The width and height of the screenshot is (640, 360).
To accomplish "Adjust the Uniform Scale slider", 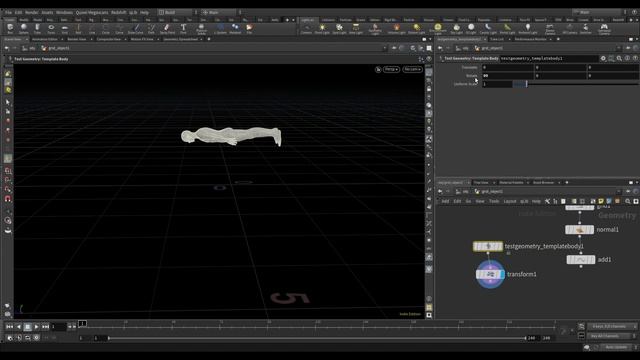I will pyautogui.click(x=576, y=84).
